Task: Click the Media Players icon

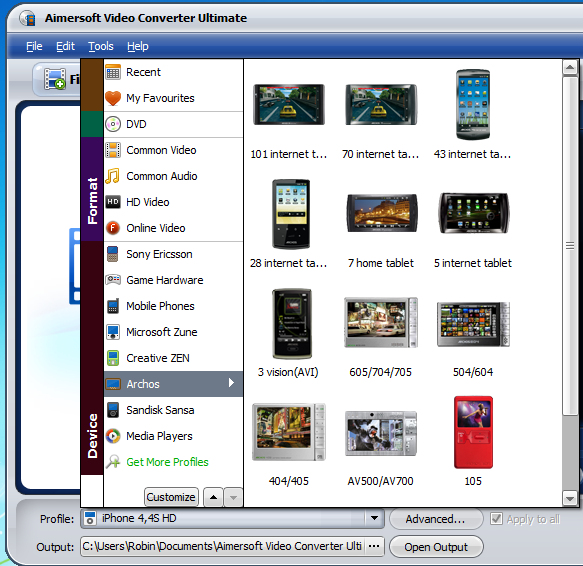Action: [x=113, y=436]
